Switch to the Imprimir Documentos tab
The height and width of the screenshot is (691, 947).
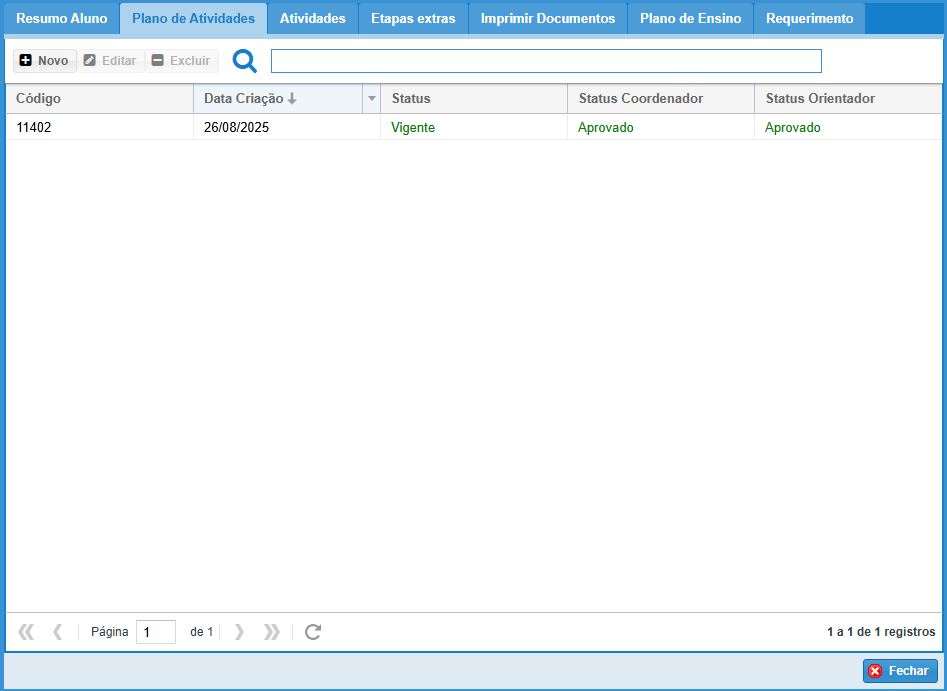[547, 19]
